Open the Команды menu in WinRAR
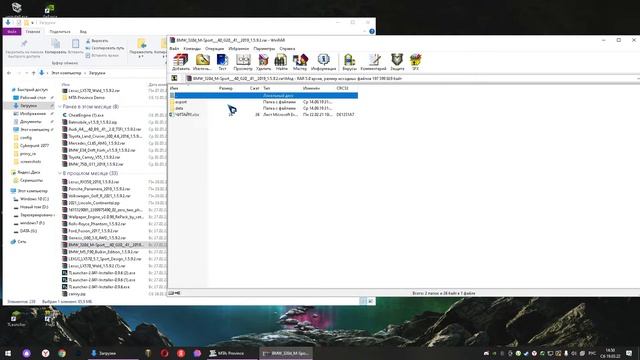Image resolution: width=640 pixels, height=360 pixels. click(x=192, y=49)
